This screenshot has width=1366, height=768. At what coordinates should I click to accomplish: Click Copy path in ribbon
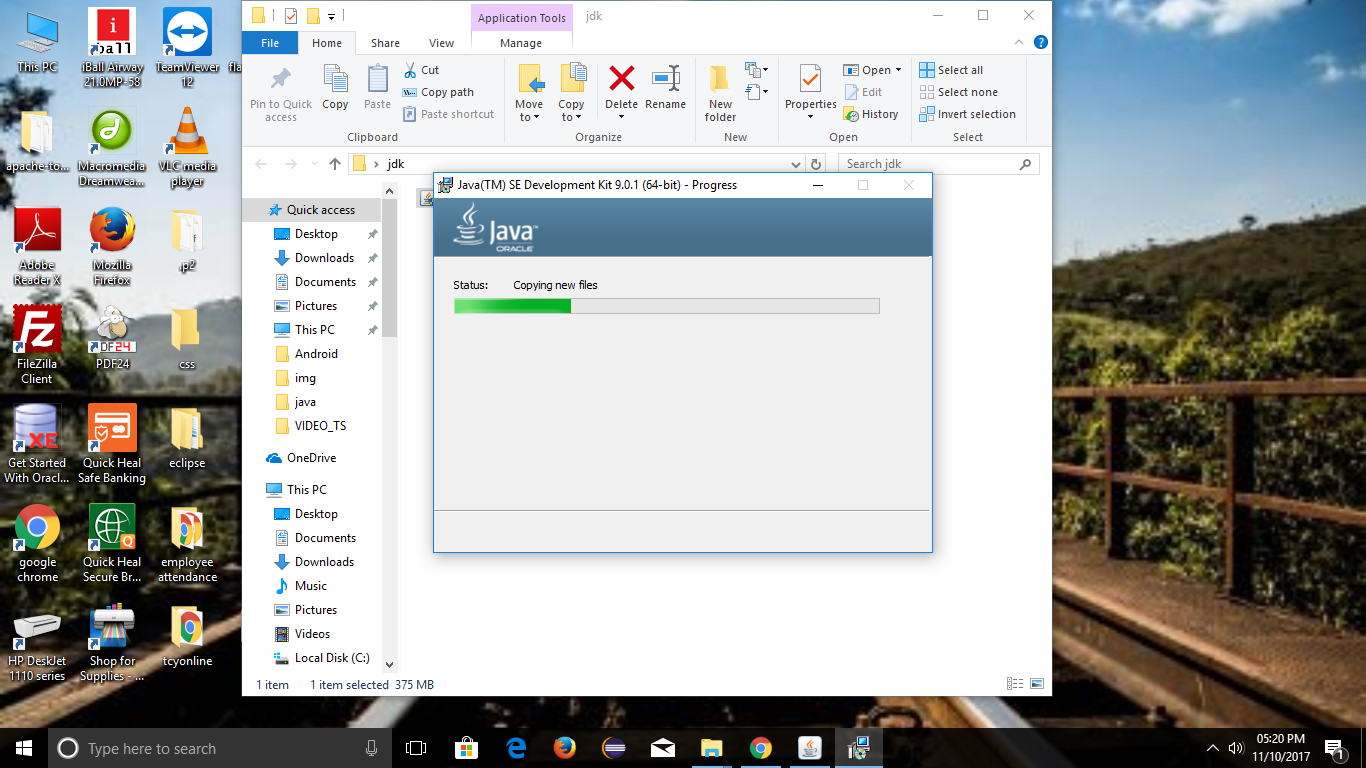(438, 92)
